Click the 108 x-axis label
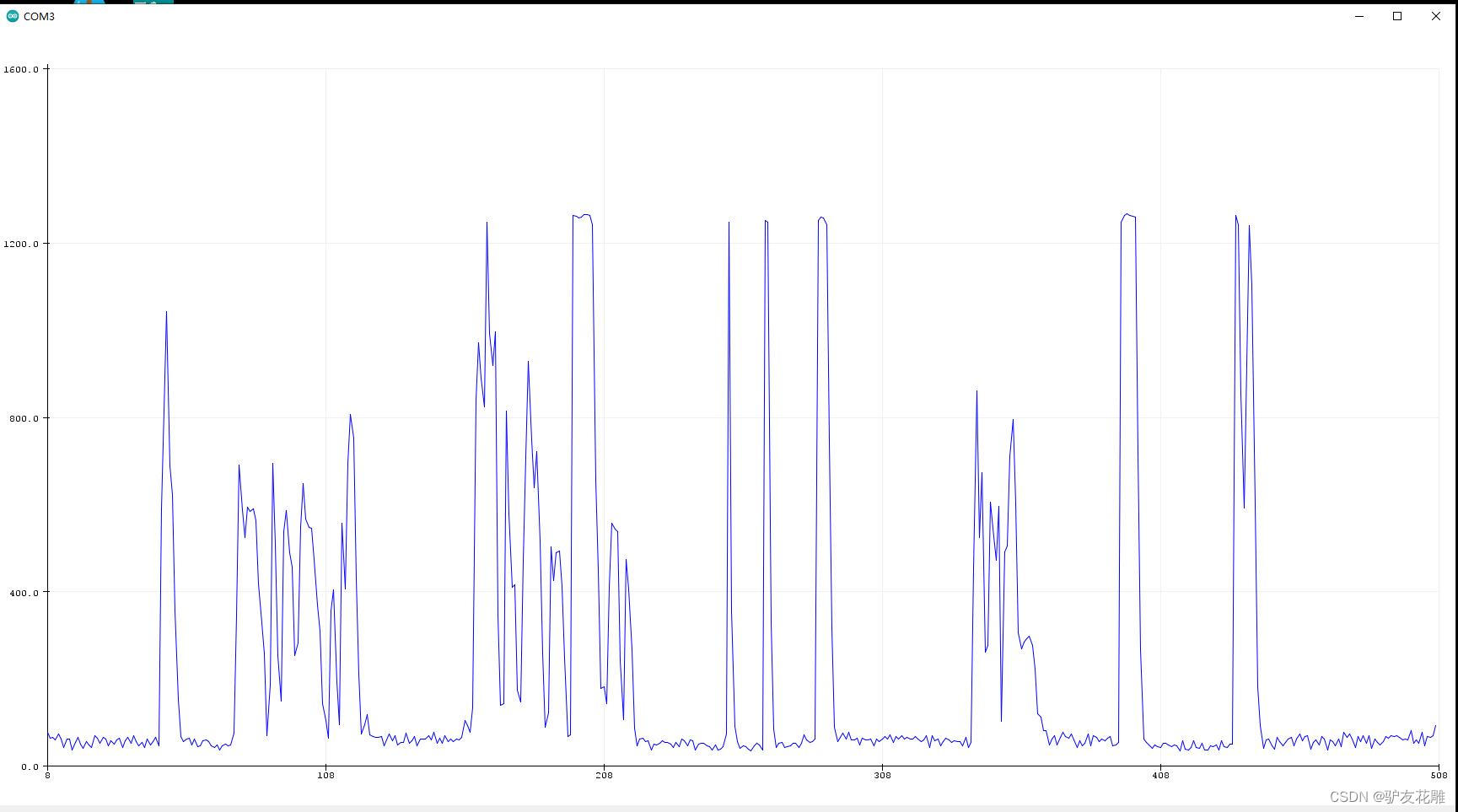Screen dimensions: 1458x812 pos(325,775)
